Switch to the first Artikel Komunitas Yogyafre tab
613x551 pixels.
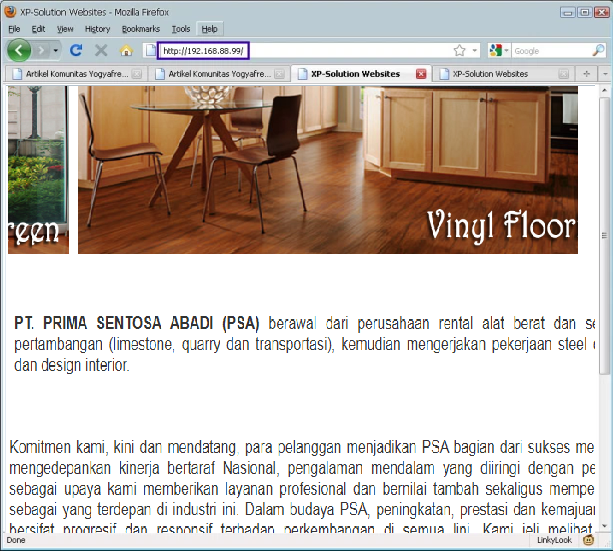click(77, 74)
